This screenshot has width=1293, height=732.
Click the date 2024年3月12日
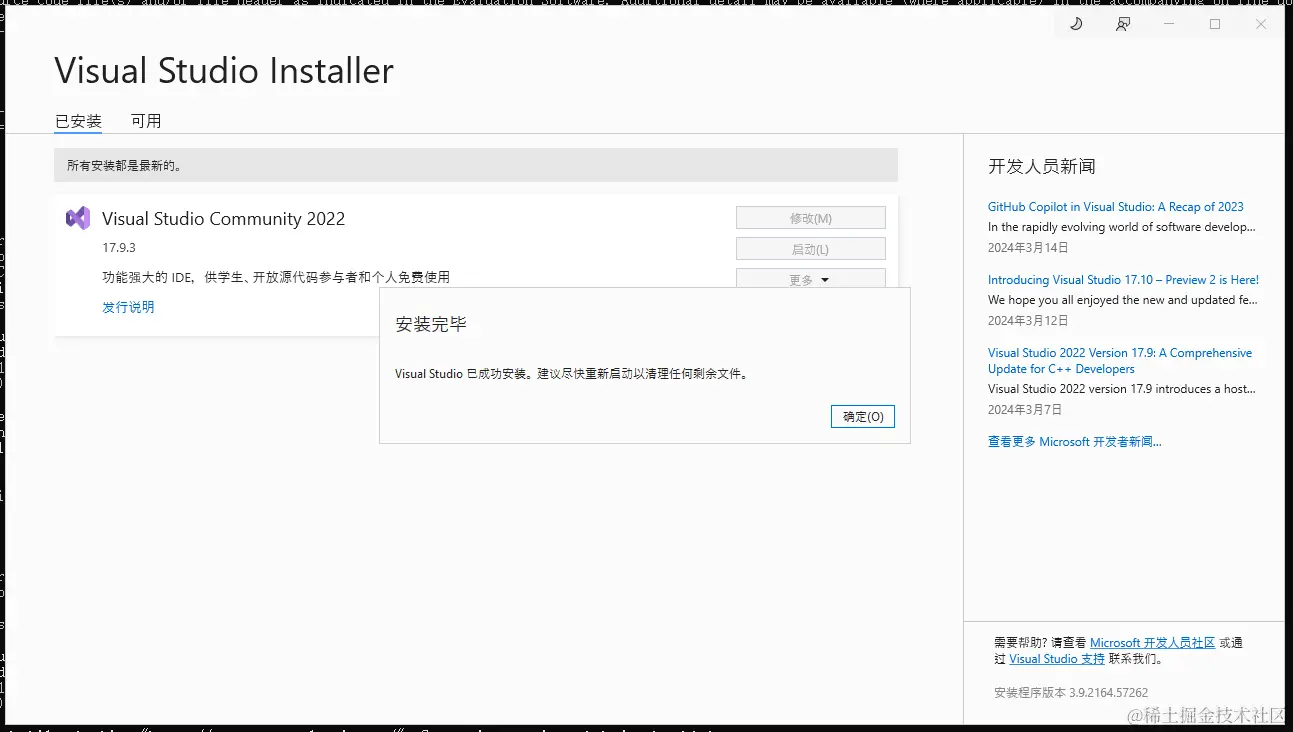[1028, 320]
